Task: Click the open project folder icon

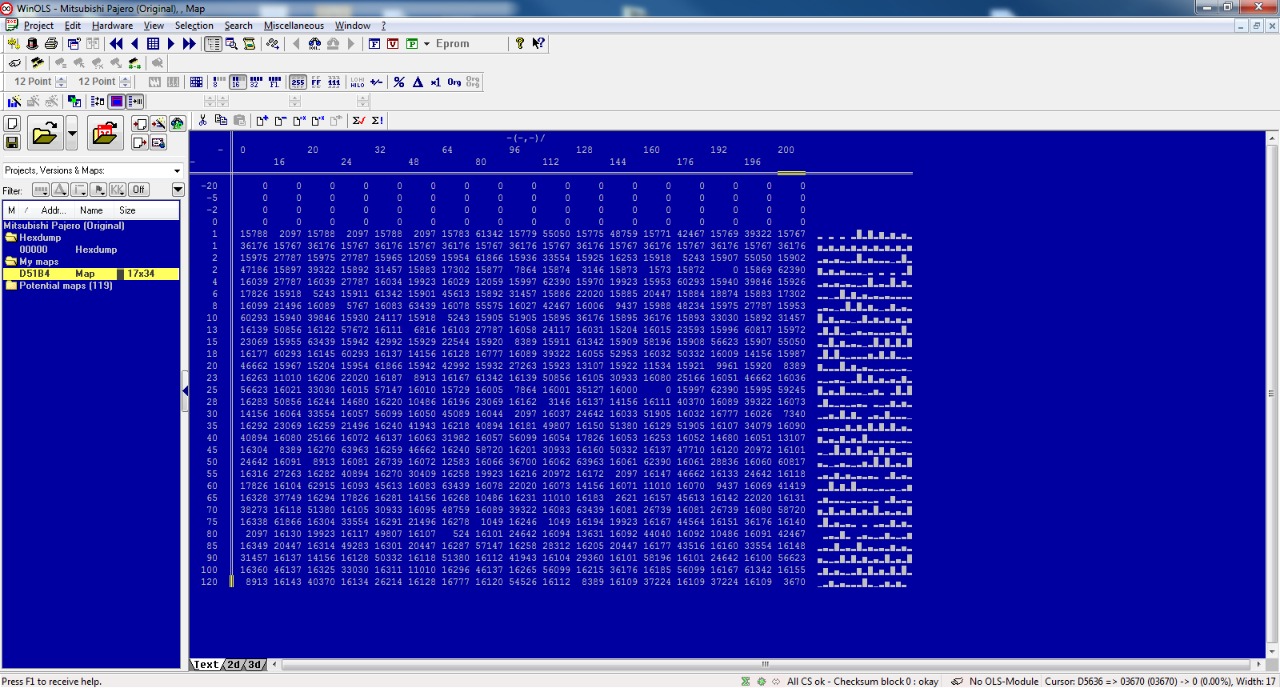Action: (x=44, y=133)
